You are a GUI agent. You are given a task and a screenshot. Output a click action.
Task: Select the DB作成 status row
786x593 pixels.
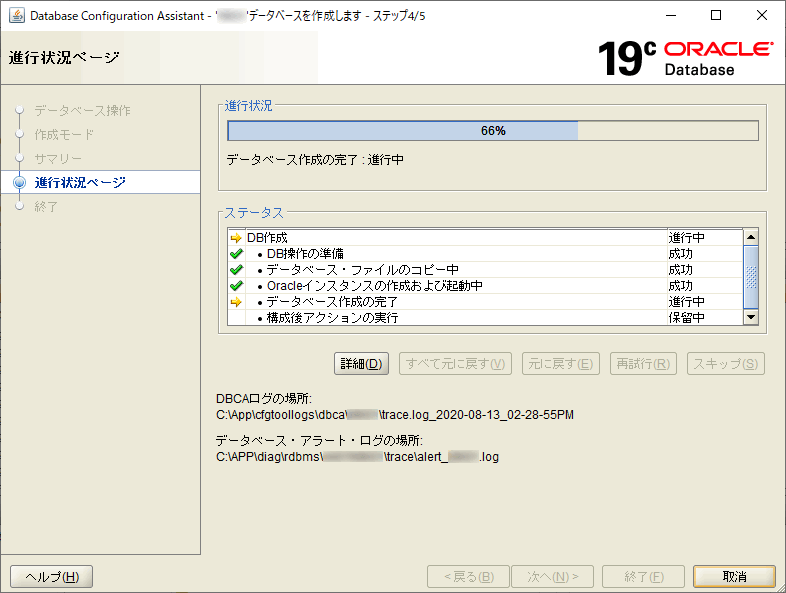tap(485, 238)
